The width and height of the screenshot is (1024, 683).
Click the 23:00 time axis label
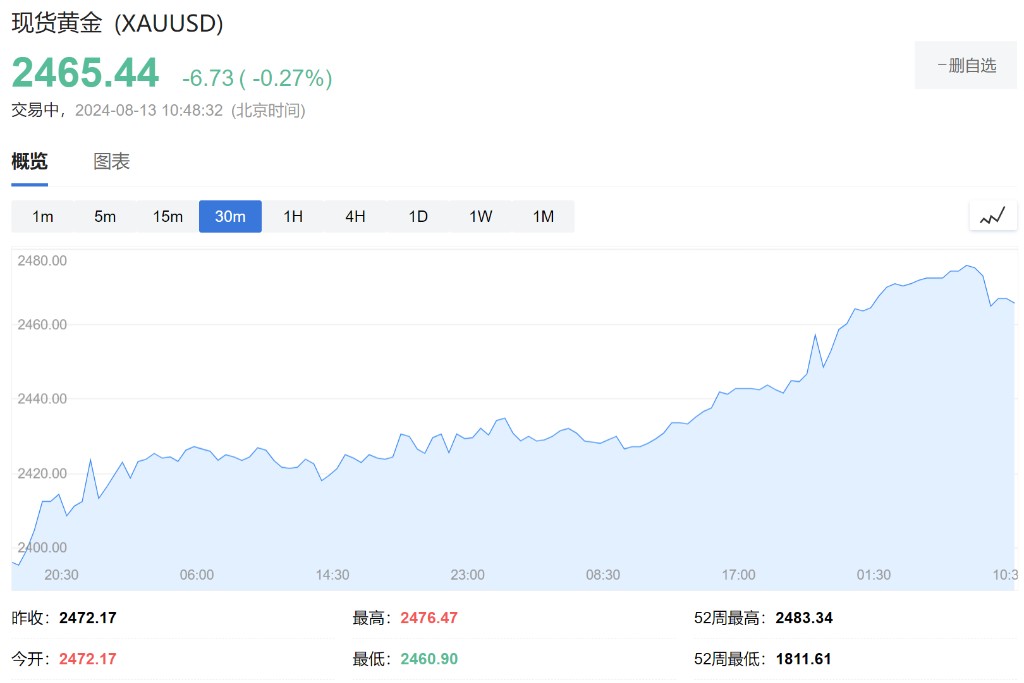[x=467, y=575]
